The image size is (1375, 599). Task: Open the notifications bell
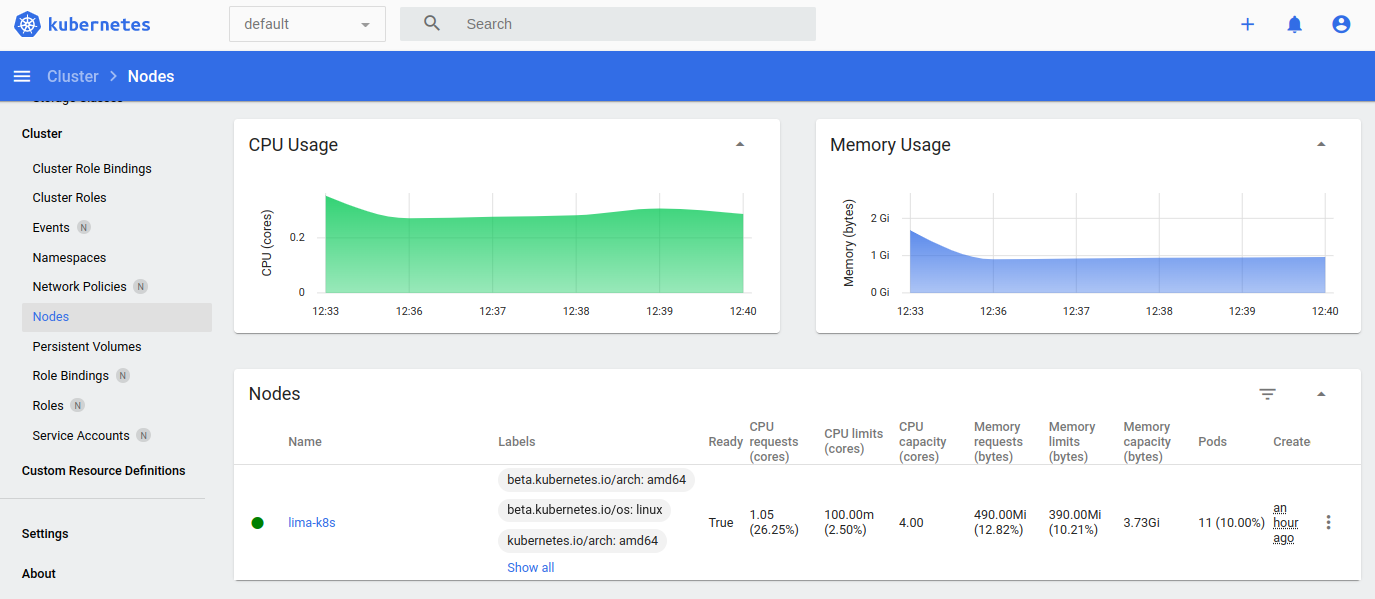[x=1294, y=23]
